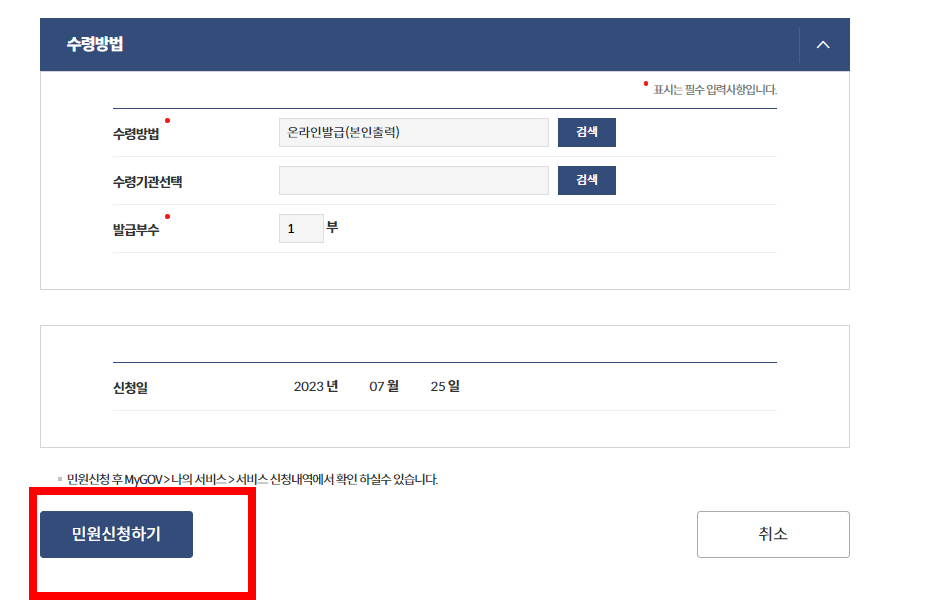Click the empty 수령기관선택 input field
Screen dimensions: 942x608
click(x=413, y=180)
